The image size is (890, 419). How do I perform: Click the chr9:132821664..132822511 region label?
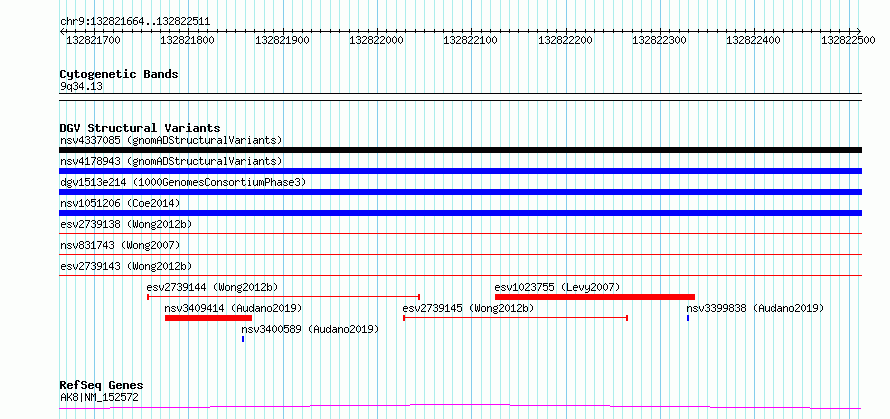135,22
